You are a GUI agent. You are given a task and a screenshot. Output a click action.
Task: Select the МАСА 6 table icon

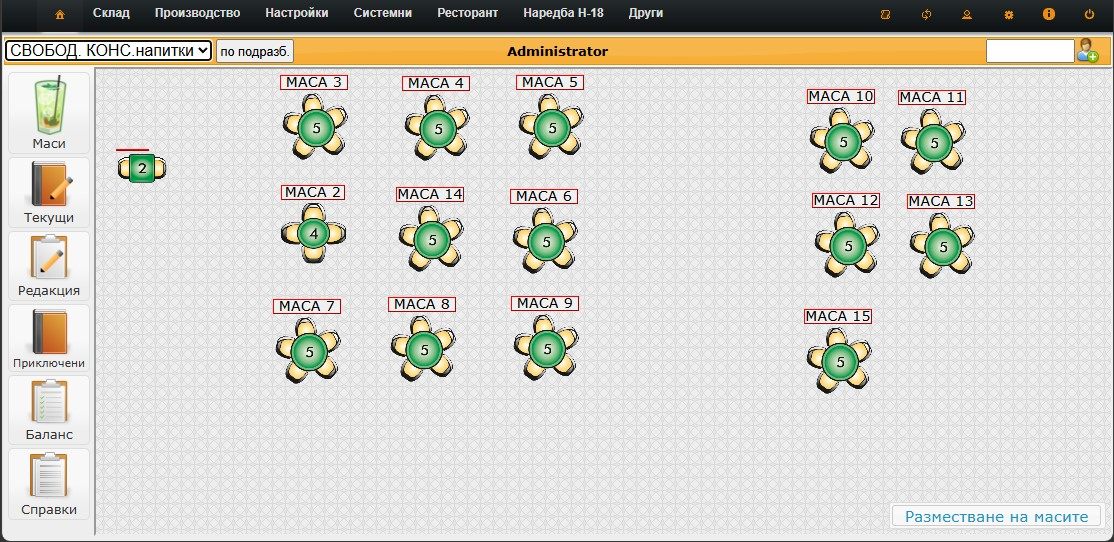click(x=546, y=242)
